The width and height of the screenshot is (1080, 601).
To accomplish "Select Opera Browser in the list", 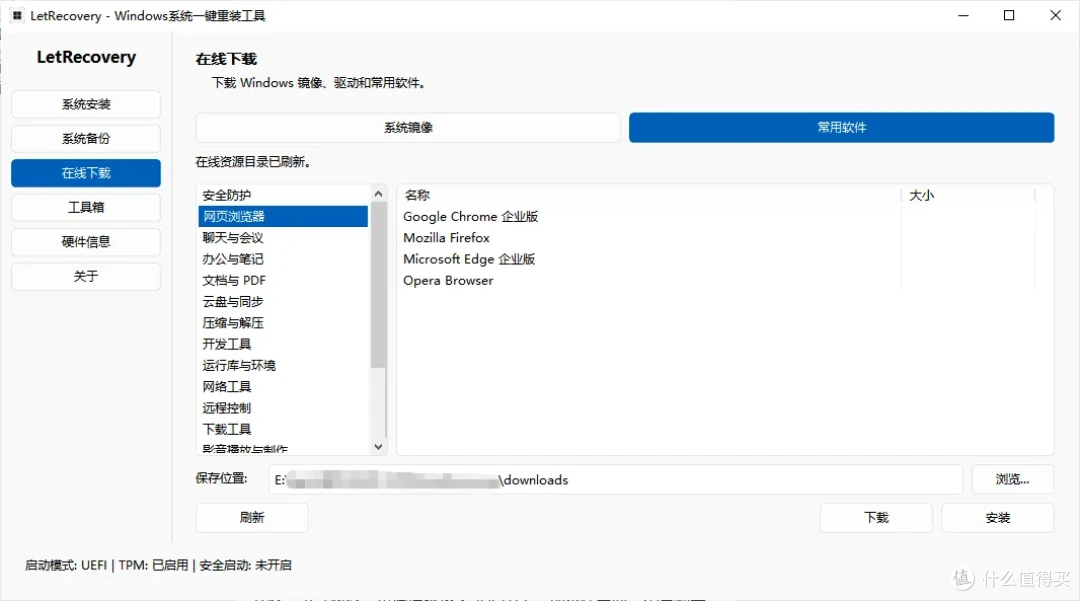I will [x=448, y=280].
